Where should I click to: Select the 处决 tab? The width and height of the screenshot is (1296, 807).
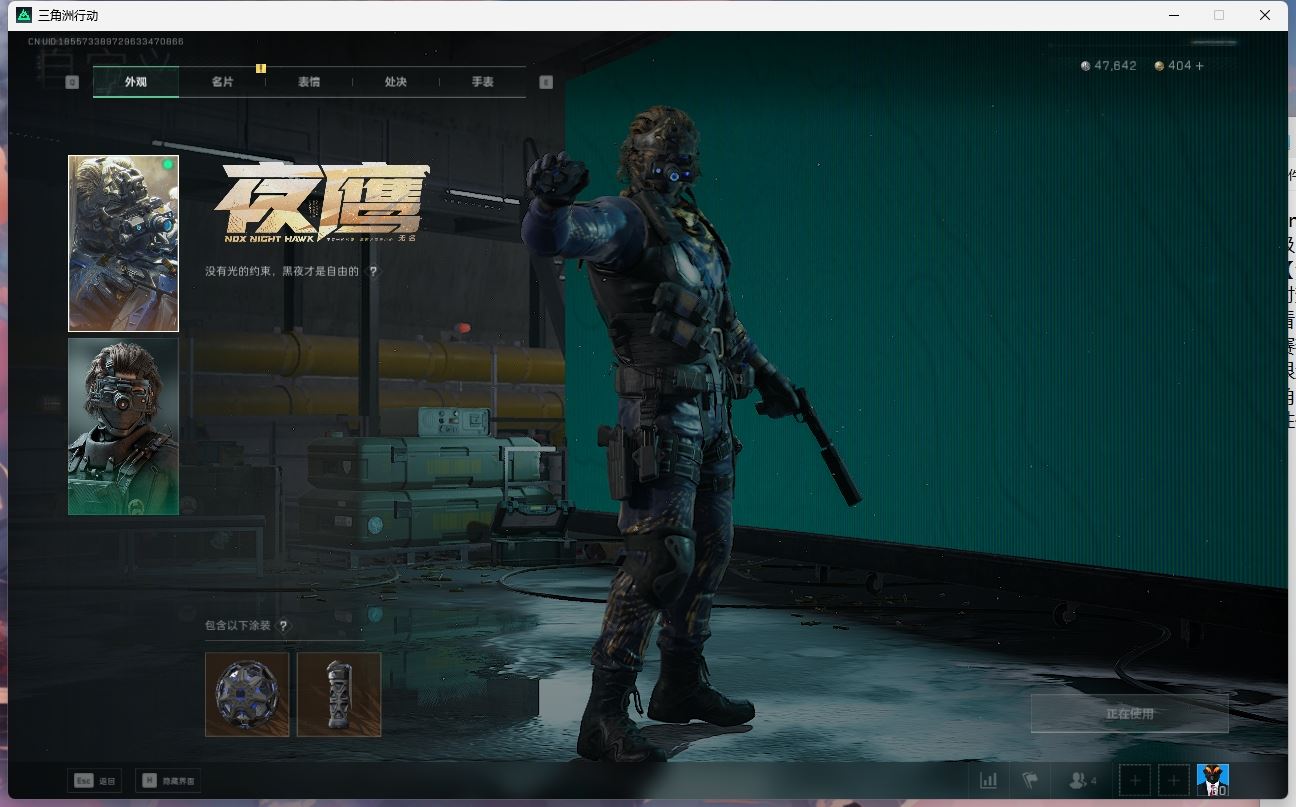click(x=396, y=82)
